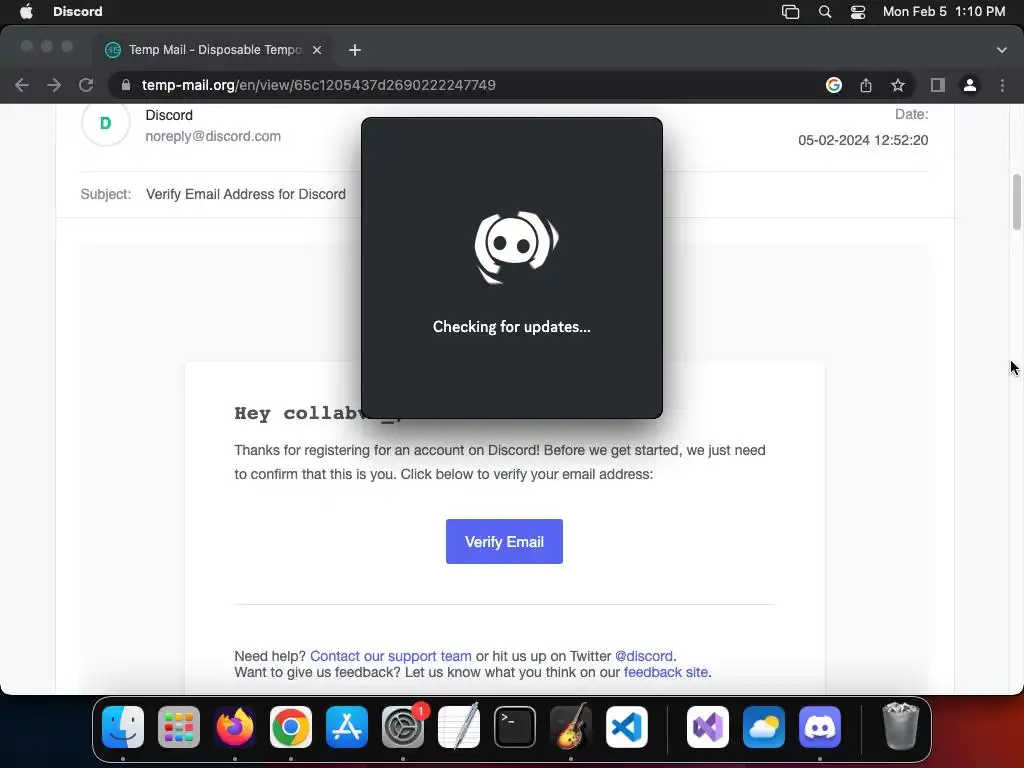1024x768 pixels.
Task: Open TextEdit from the Dock
Action: pyautogui.click(x=458, y=727)
